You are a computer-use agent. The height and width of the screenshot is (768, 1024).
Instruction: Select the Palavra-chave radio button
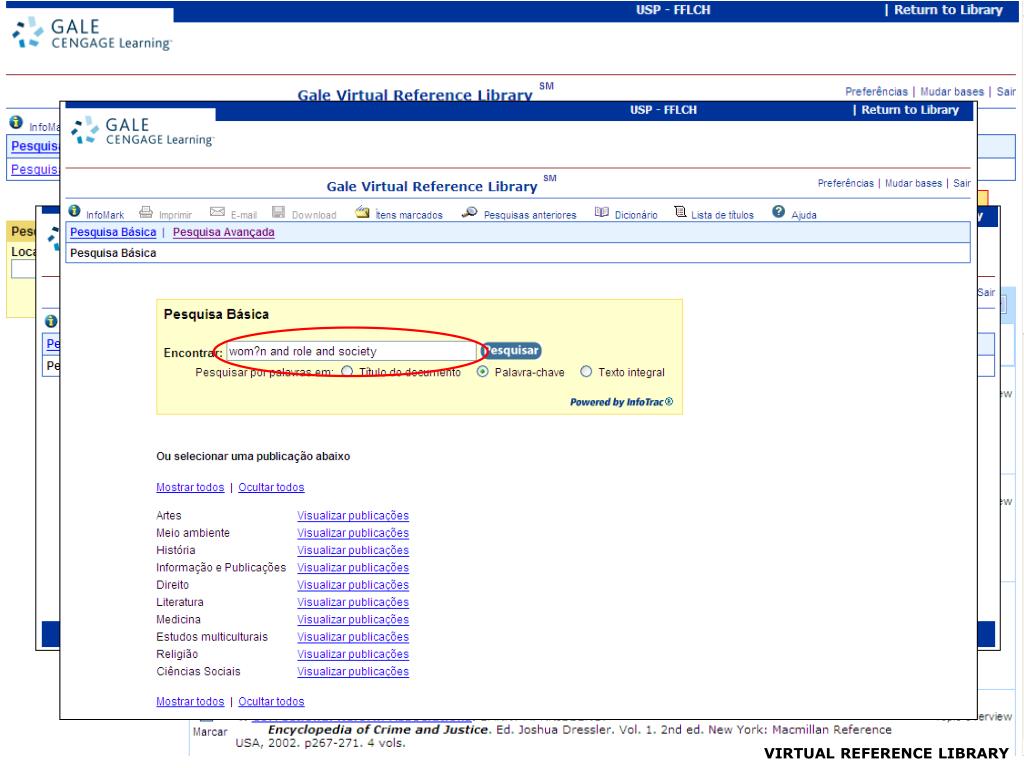(x=483, y=371)
